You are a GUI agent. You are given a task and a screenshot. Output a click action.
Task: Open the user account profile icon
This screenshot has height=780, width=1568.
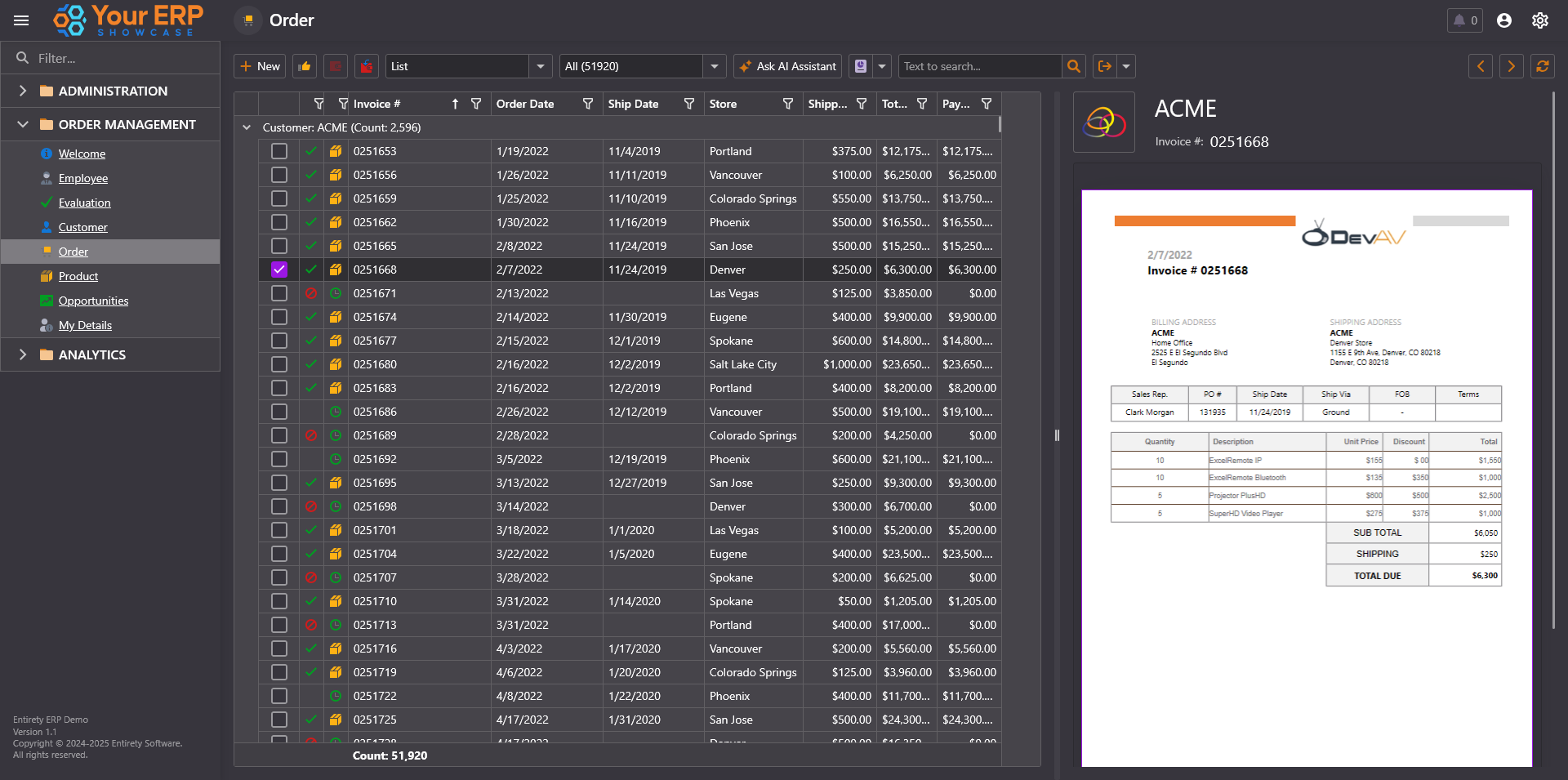(x=1504, y=20)
